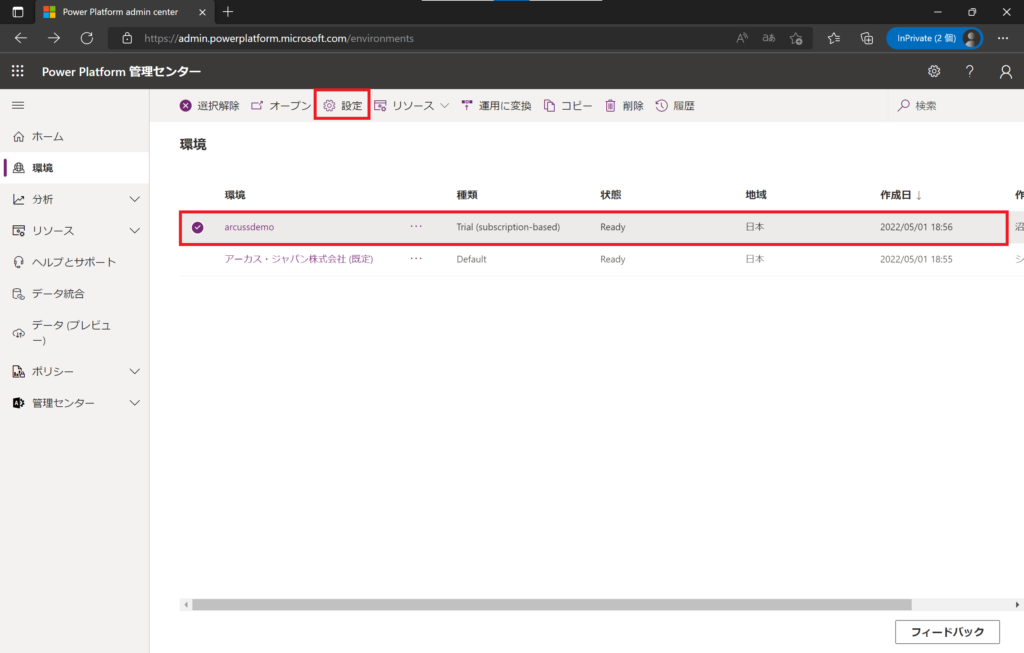Click the 削除 trash toolbar button
1024x653 pixels.
624,106
